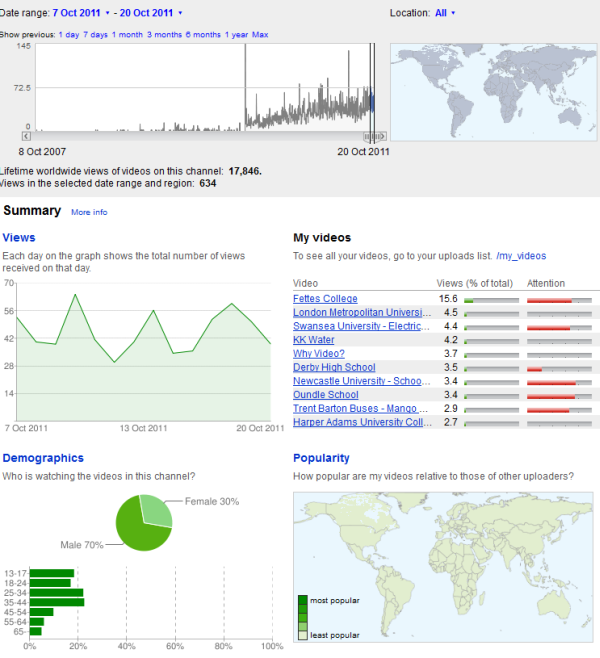Viewport: 600px width, 658px height.
Task: Click the most popular dark green swatch
Action: 303,600
